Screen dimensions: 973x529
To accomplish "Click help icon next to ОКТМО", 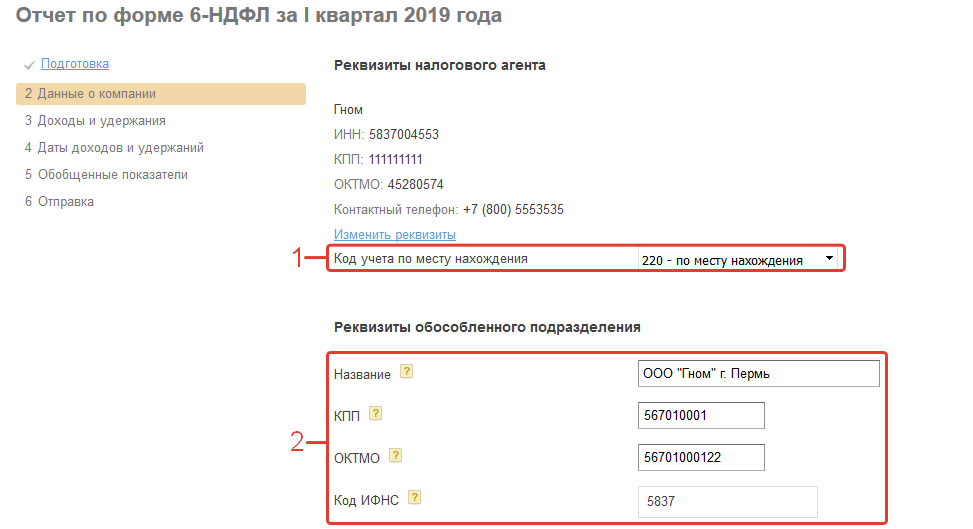I will 395,455.
